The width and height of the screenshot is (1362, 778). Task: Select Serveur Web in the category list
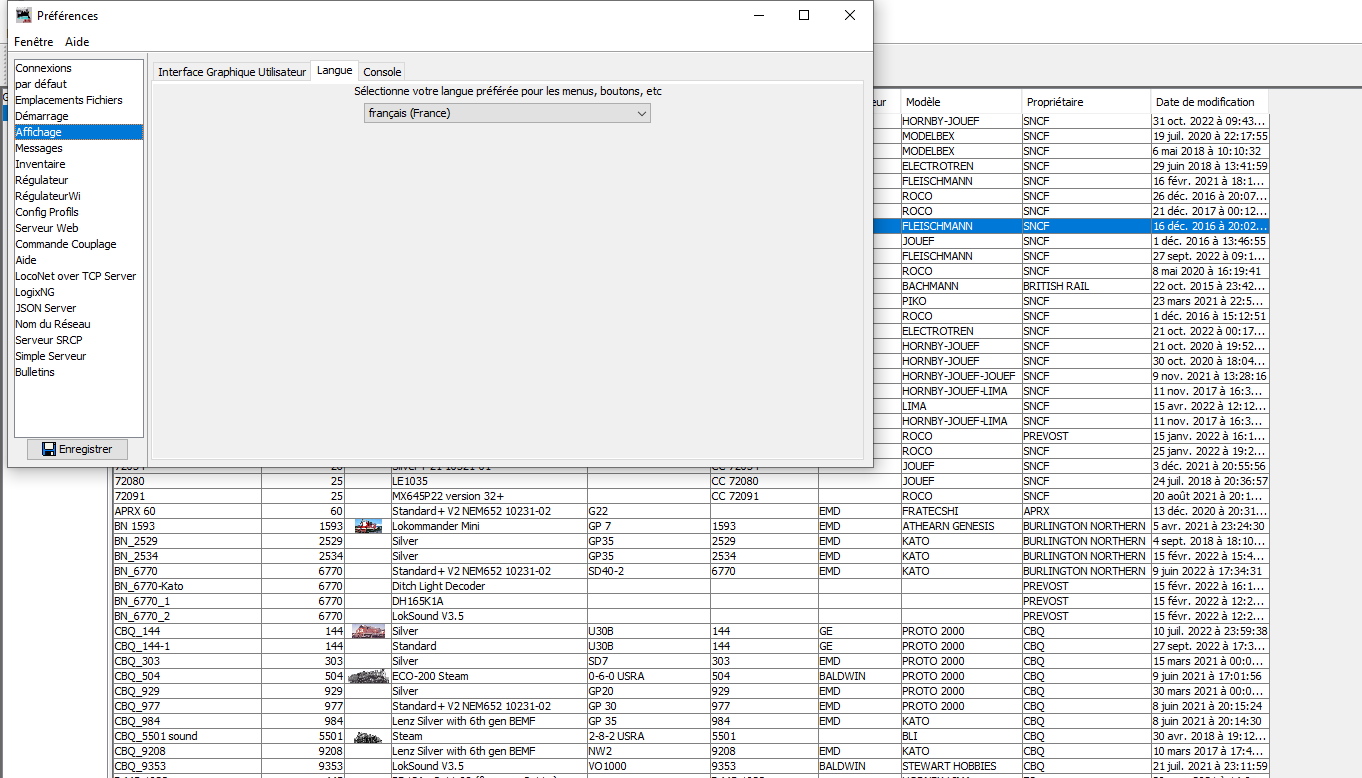pyautogui.click(x=78, y=228)
